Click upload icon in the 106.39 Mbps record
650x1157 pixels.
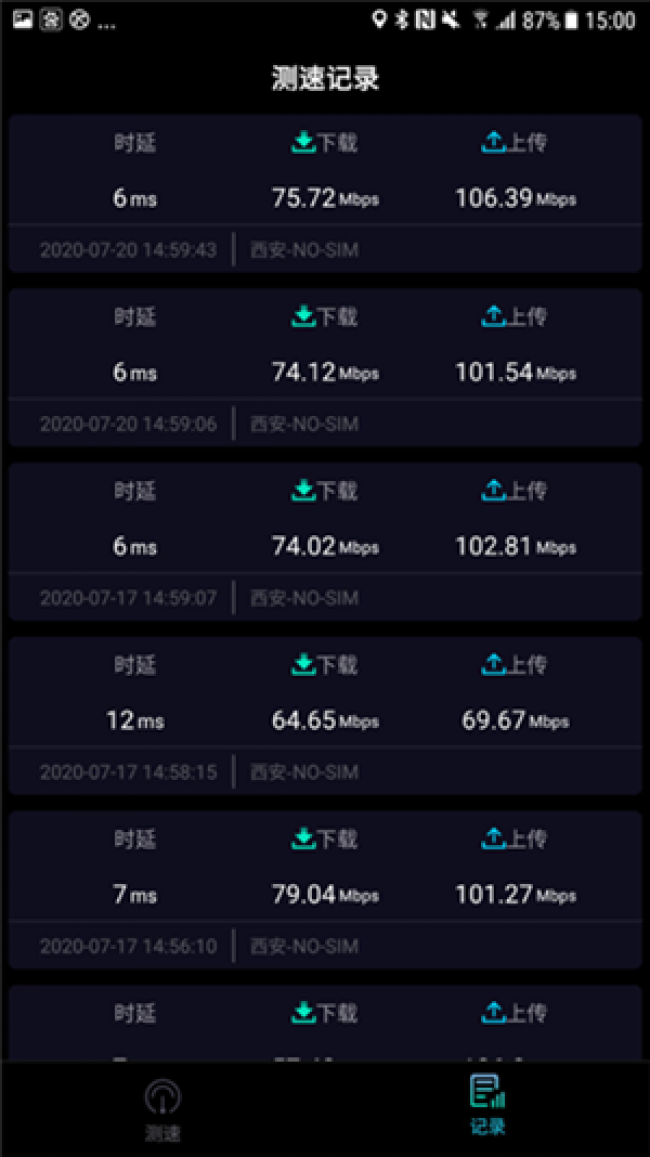tap(494, 143)
